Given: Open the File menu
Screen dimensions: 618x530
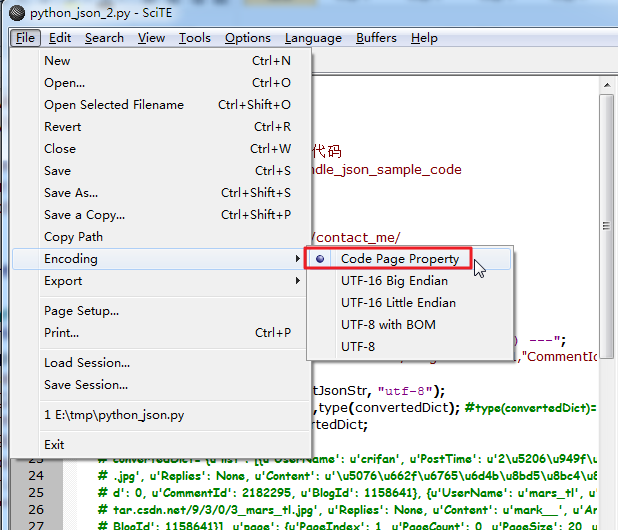Looking at the screenshot, I should click(25, 38).
